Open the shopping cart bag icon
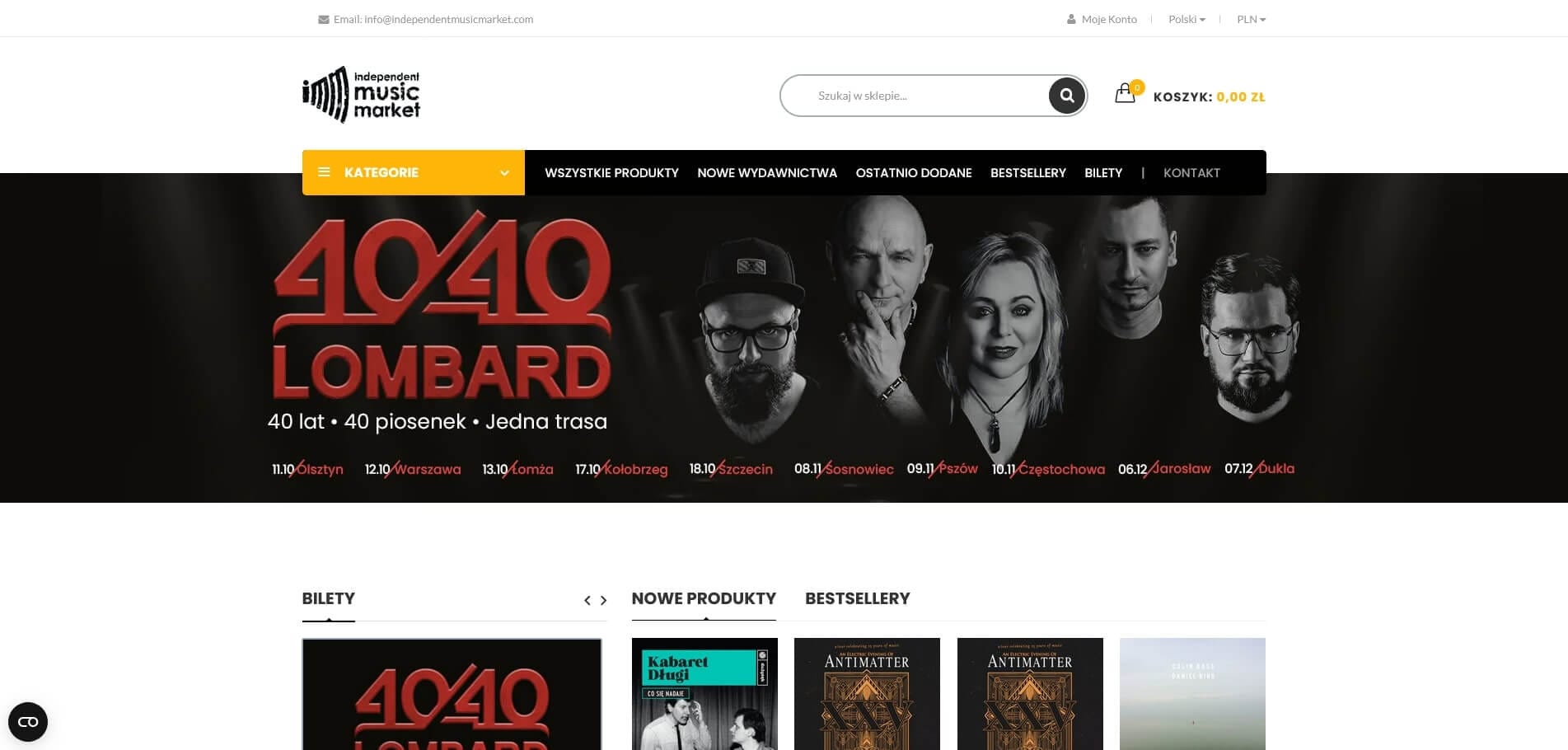The image size is (1568, 750). coord(1125,93)
